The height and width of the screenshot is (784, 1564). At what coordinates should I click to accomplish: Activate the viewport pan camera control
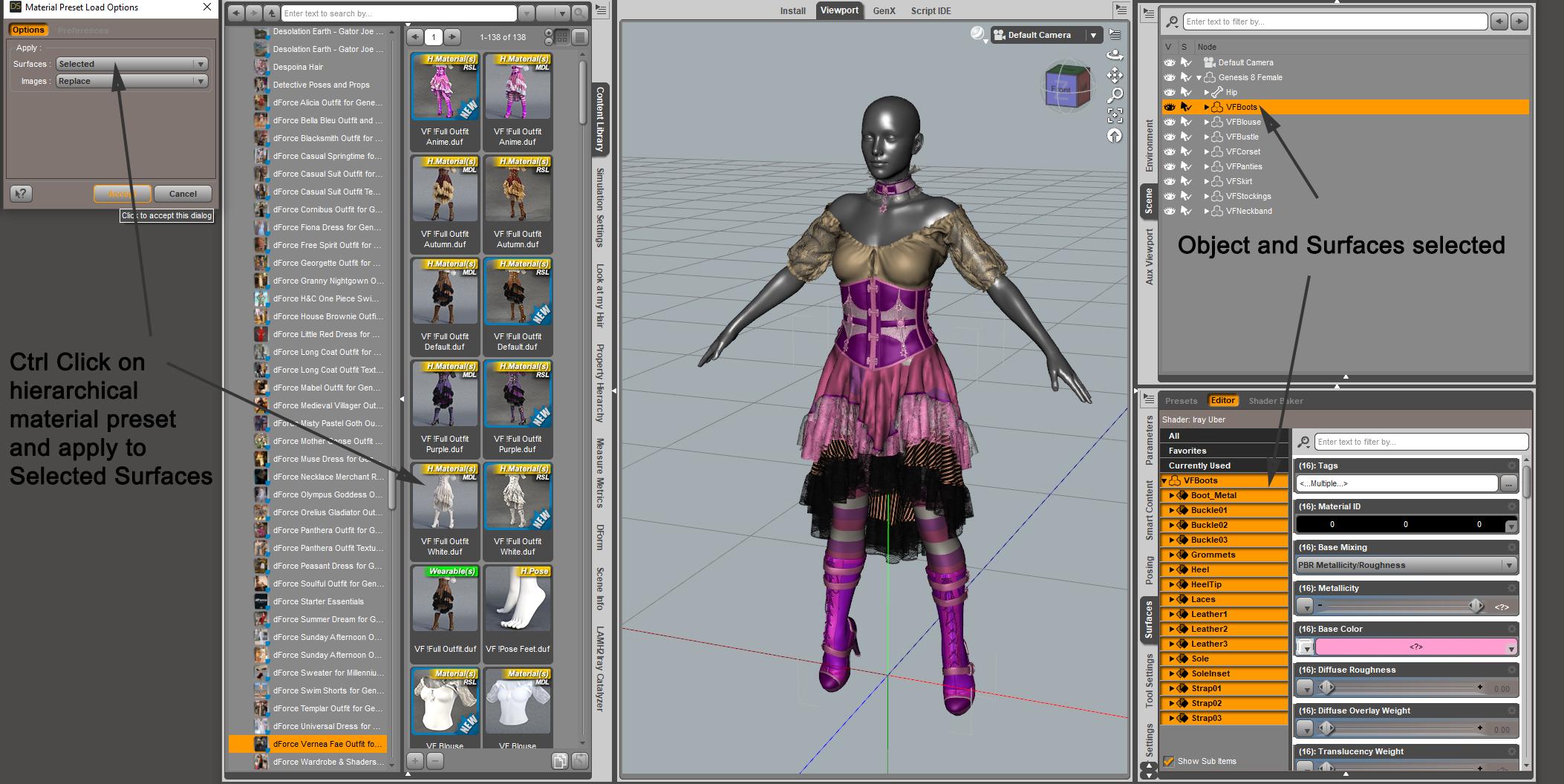pyautogui.click(x=1115, y=75)
